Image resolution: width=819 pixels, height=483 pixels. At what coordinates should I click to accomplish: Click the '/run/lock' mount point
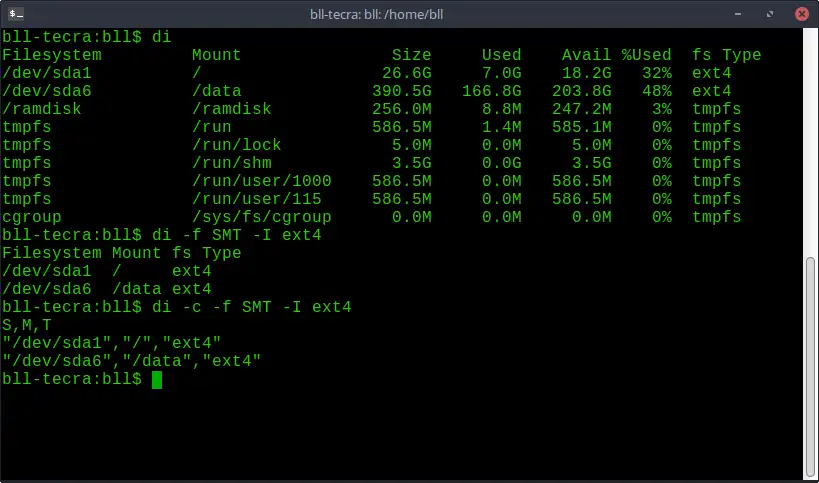[x=237, y=145]
